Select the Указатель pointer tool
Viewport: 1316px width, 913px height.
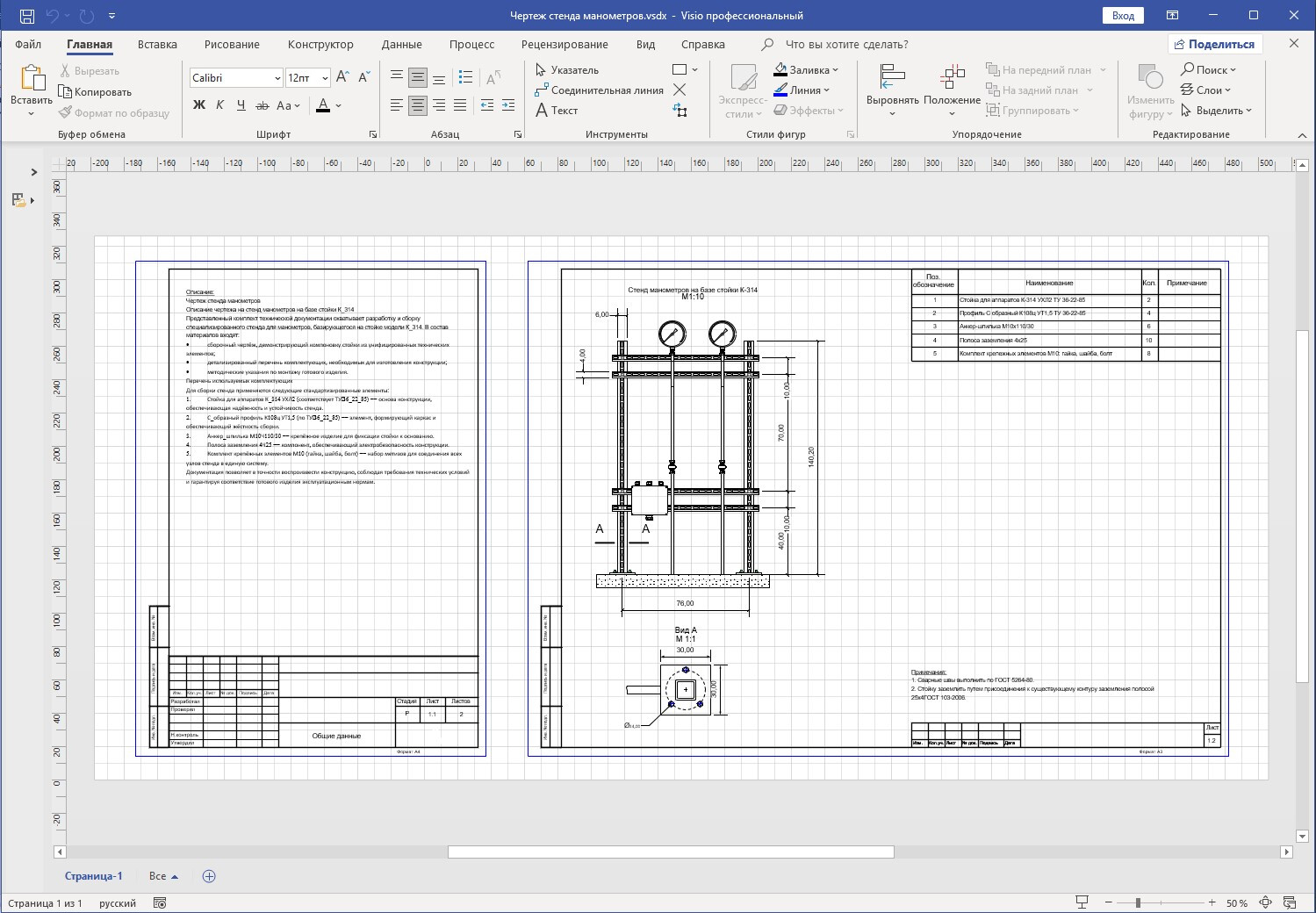point(567,70)
